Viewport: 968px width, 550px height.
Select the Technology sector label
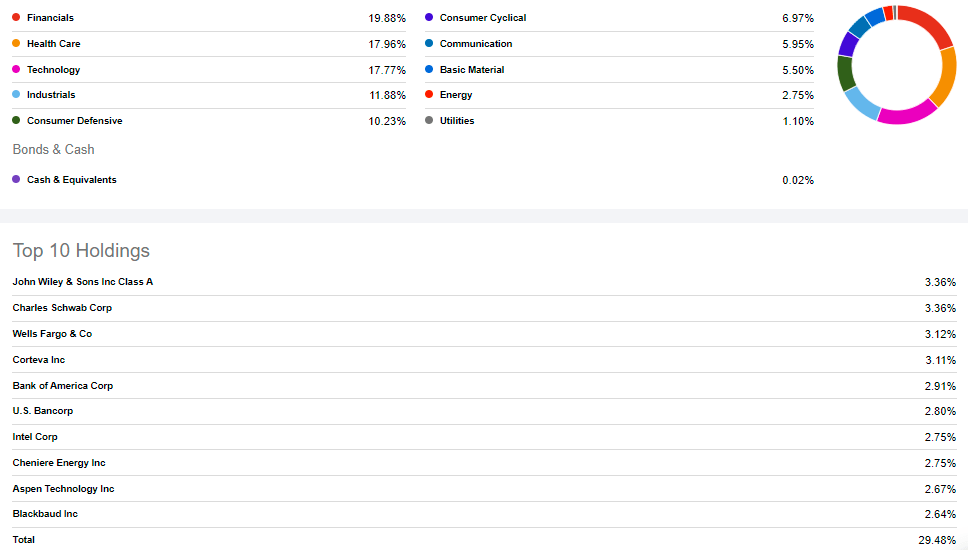click(54, 70)
